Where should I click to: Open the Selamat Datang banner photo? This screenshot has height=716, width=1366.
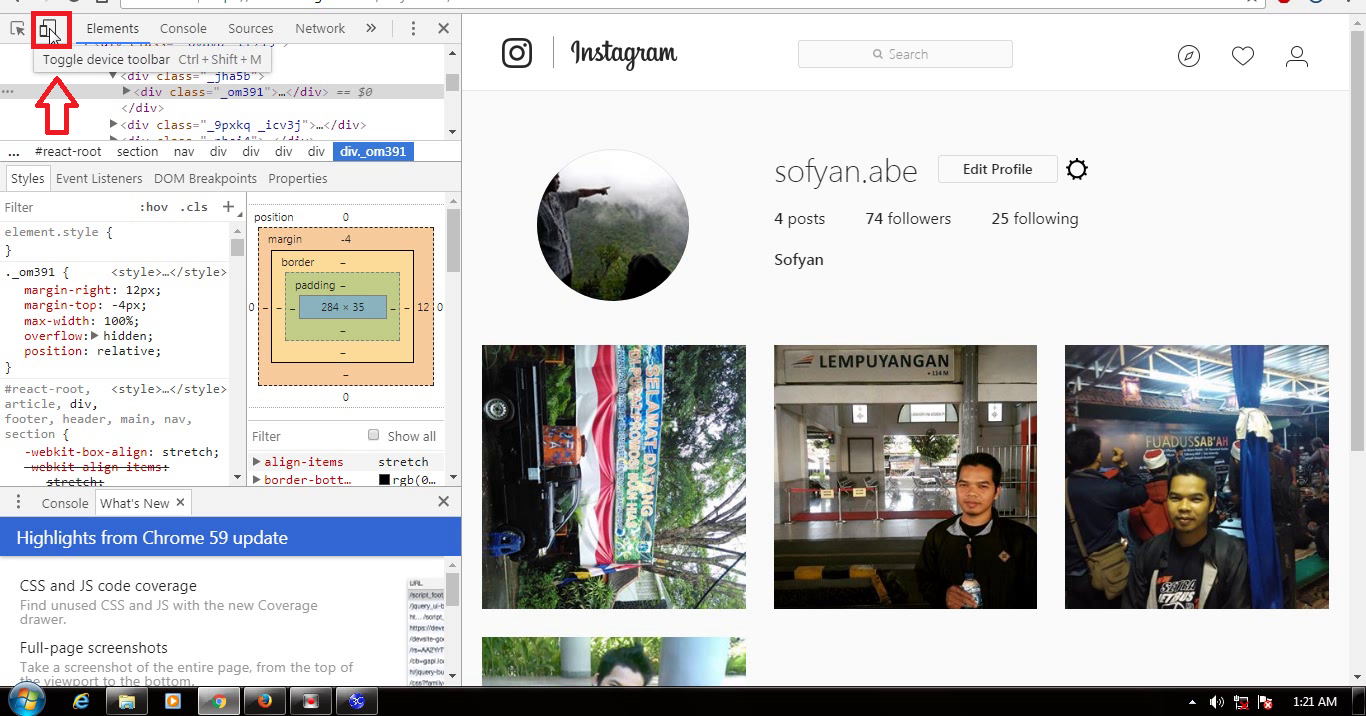(614, 477)
